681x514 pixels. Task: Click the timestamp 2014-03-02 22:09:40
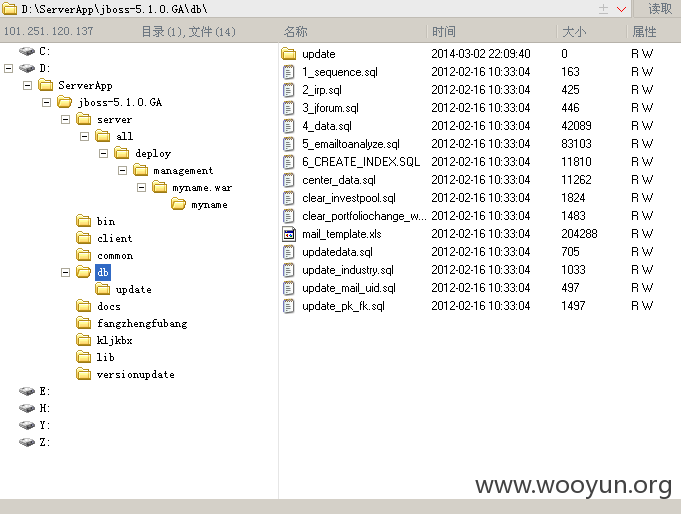coord(481,54)
